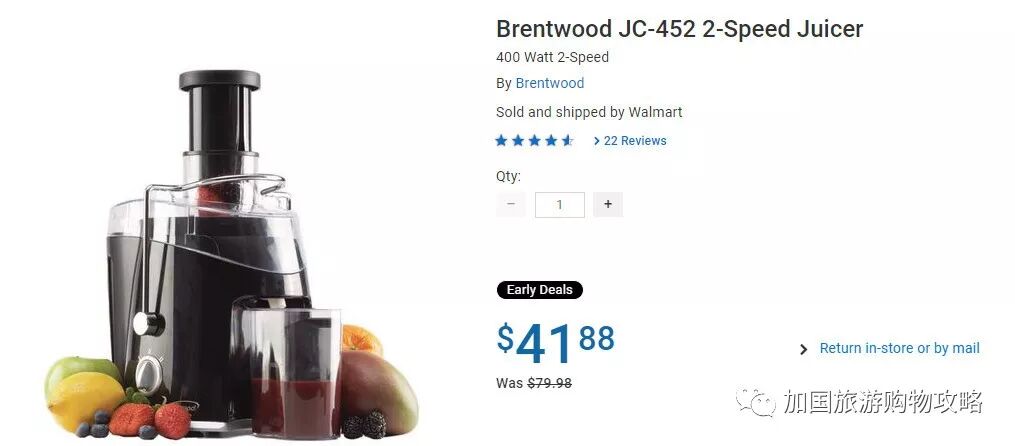
Task: Click the WeChat logo watermark icon
Action: tap(755, 403)
